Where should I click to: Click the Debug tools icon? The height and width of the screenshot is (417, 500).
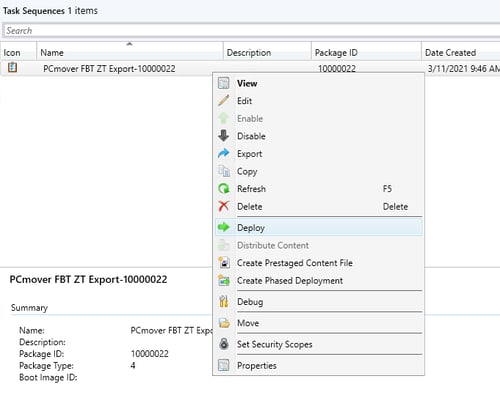point(224,301)
